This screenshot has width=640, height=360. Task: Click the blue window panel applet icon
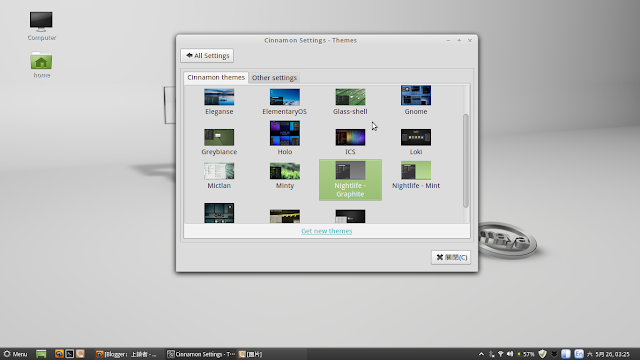pos(566,354)
